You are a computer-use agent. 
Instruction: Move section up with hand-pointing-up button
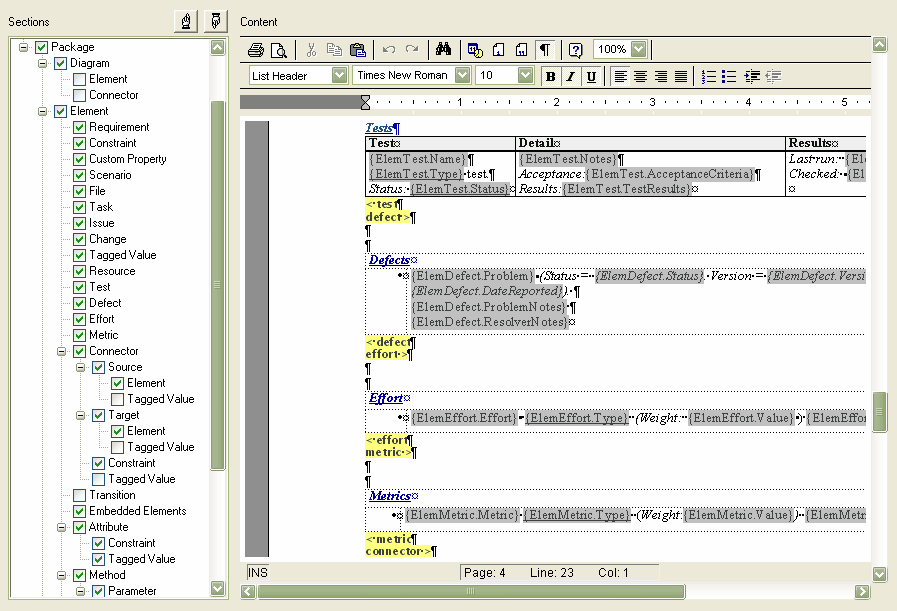click(185, 21)
